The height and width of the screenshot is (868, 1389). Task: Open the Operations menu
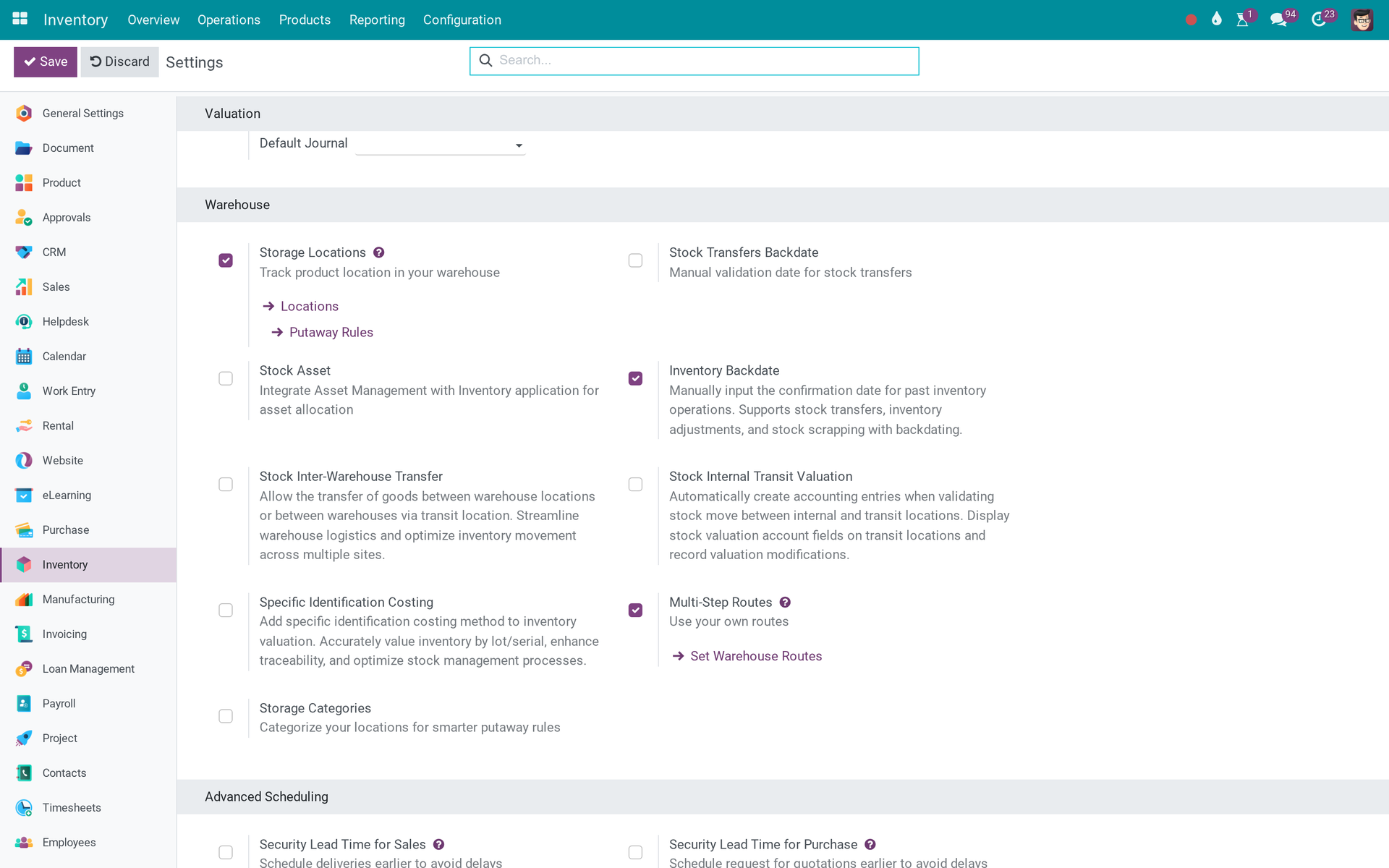[229, 20]
